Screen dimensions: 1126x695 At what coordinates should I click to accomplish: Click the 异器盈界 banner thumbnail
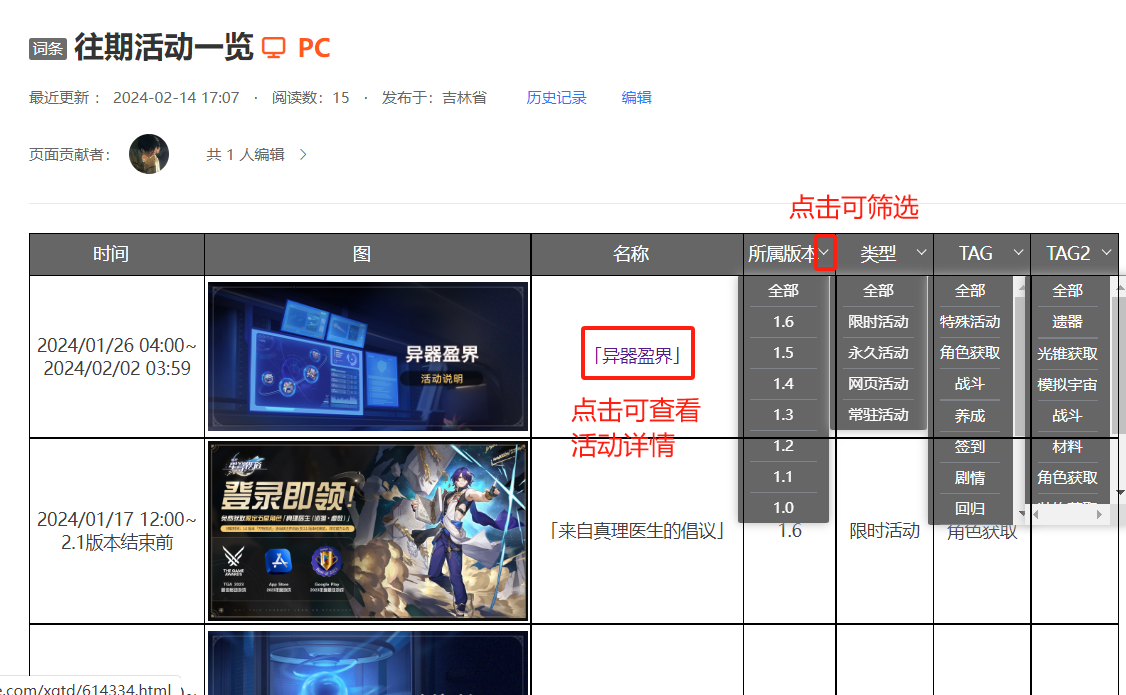pos(367,357)
